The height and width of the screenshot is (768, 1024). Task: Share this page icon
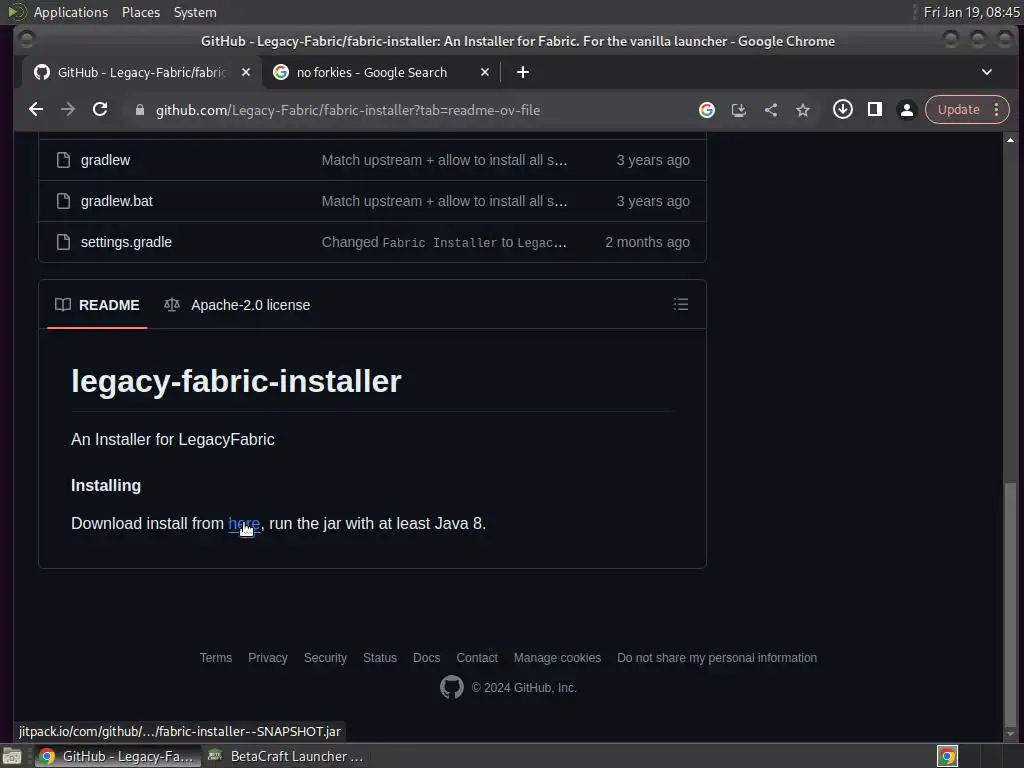click(771, 110)
